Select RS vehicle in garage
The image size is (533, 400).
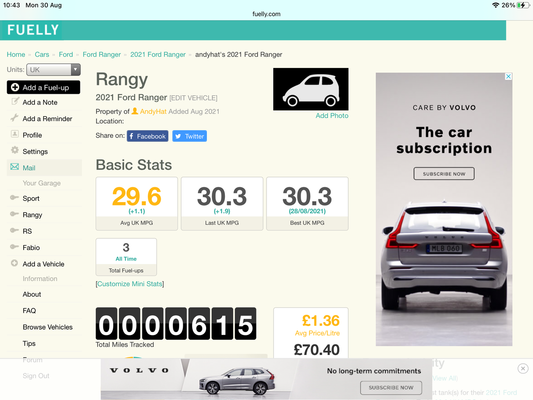[27, 231]
